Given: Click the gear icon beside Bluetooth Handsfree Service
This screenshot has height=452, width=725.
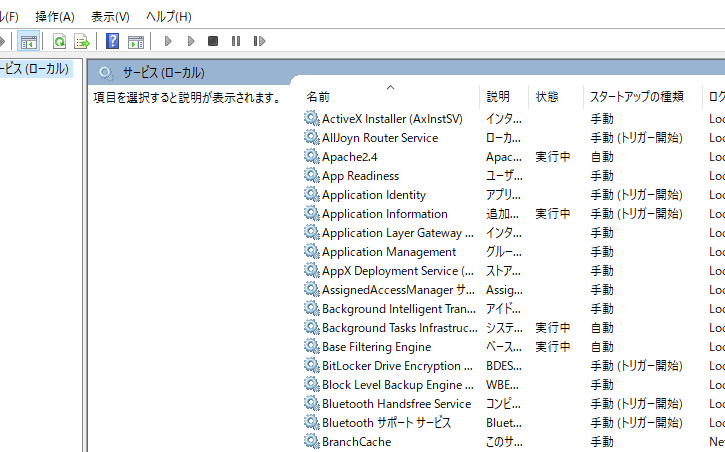Looking at the screenshot, I should [312, 403].
